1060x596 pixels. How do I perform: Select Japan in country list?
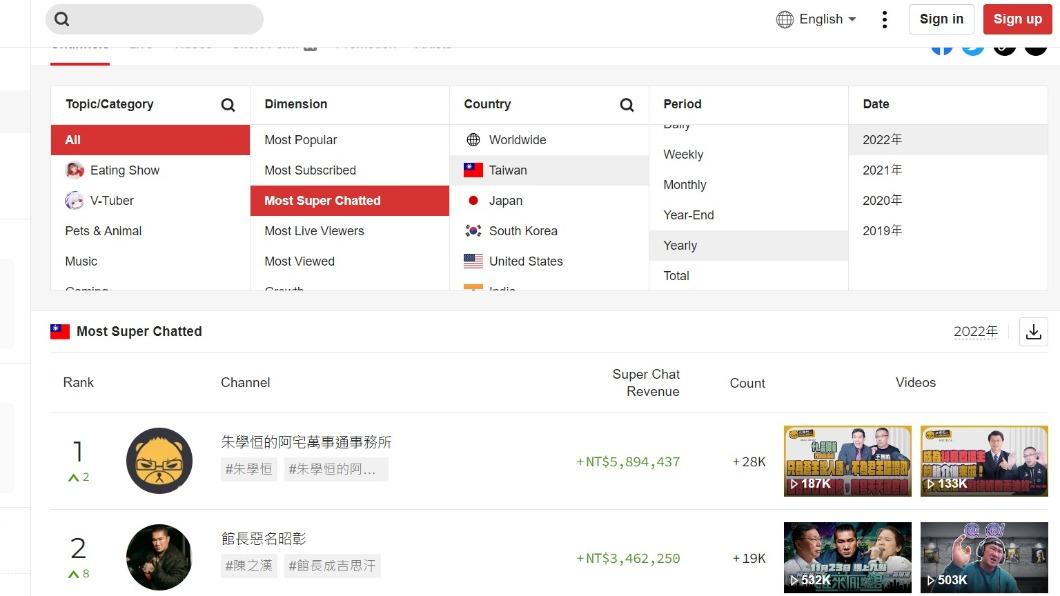click(549, 201)
